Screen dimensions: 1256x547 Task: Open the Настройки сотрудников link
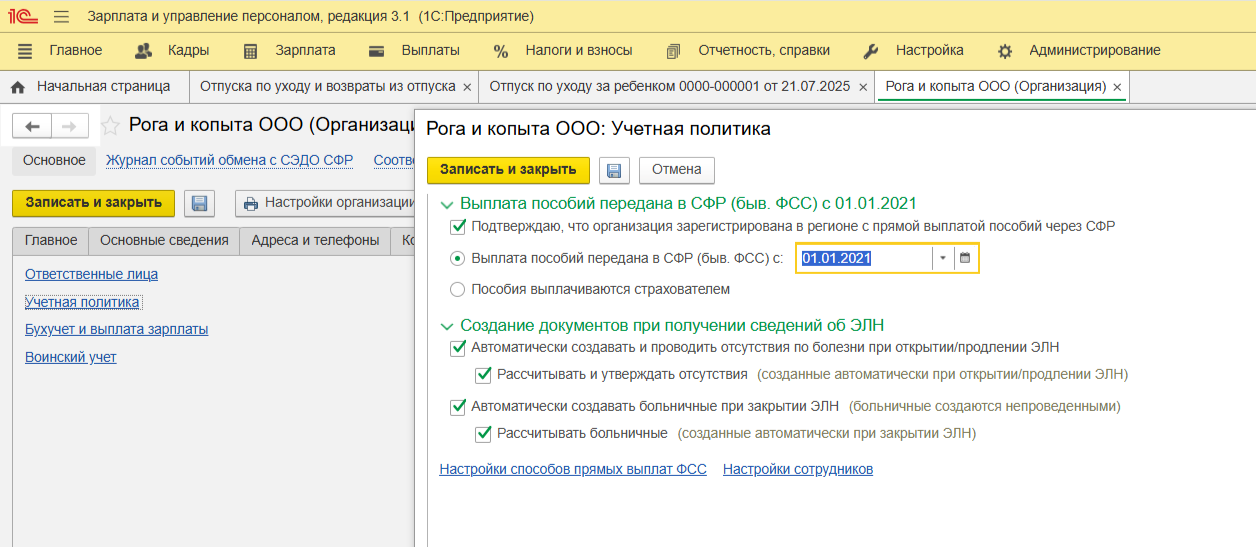[798, 469]
